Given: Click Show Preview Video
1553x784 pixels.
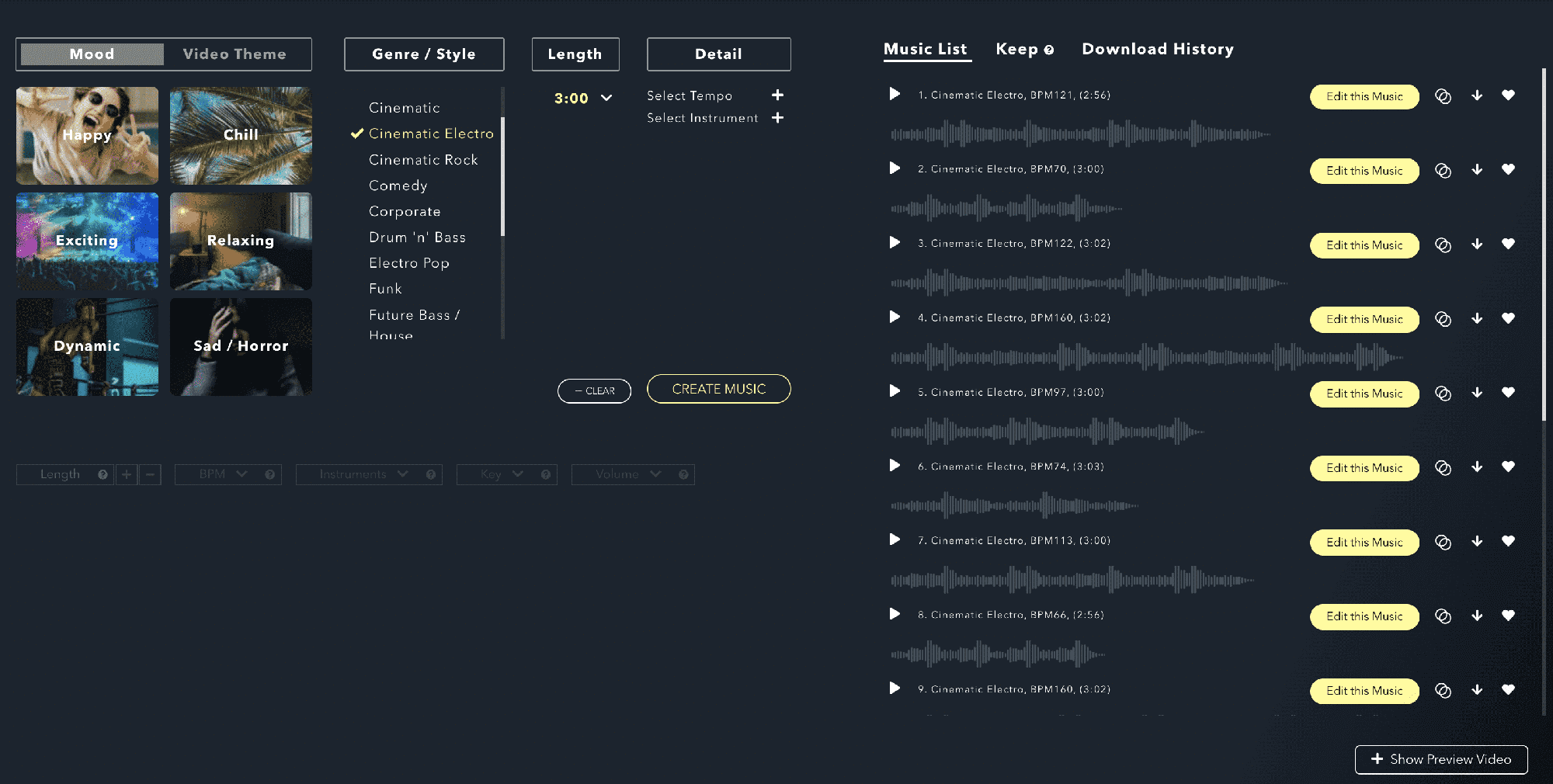Looking at the screenshot, I should tap(1441, 759).
